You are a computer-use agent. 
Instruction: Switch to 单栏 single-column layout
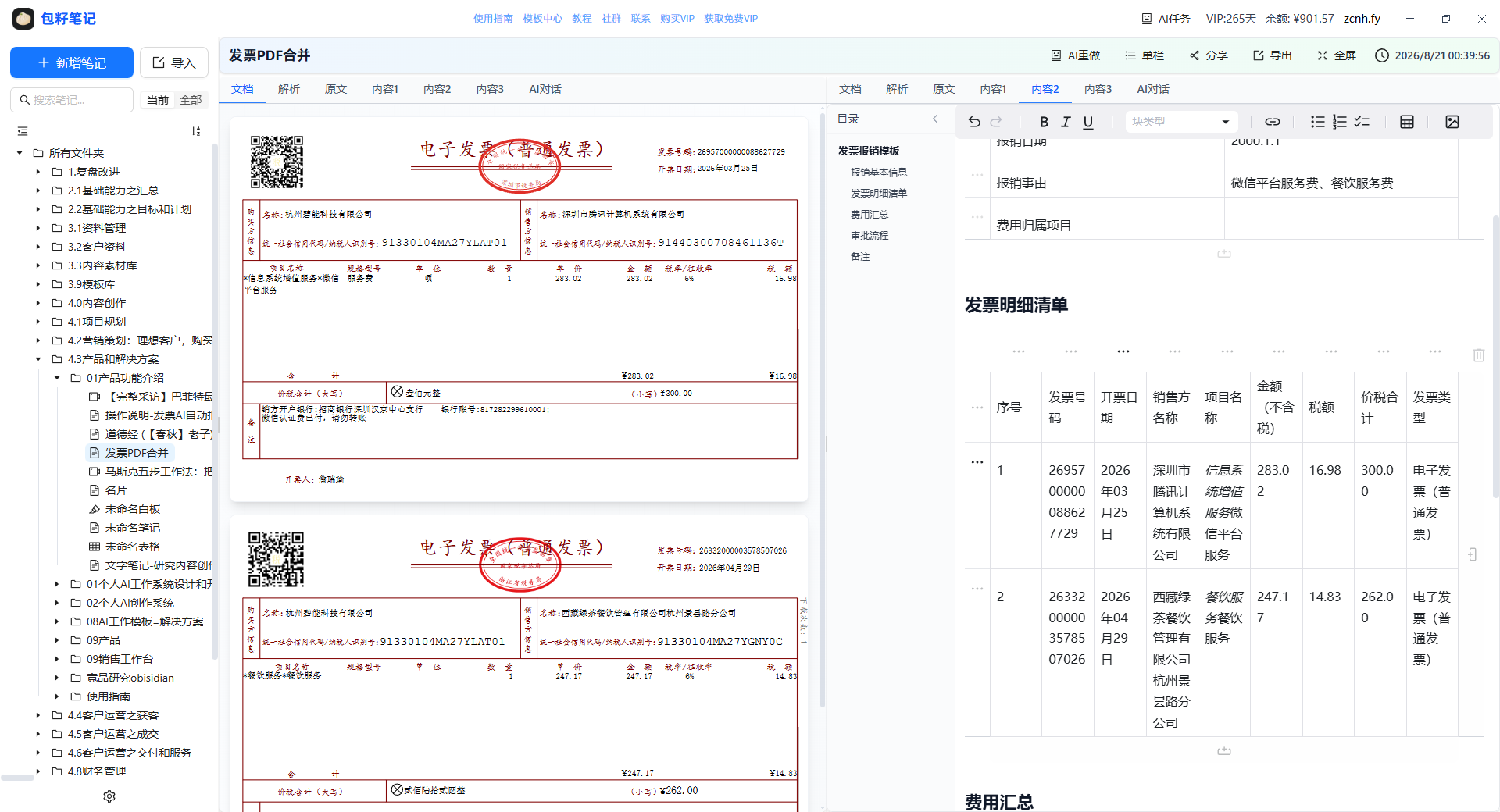pyautogui.click(x=1145, y=55)
